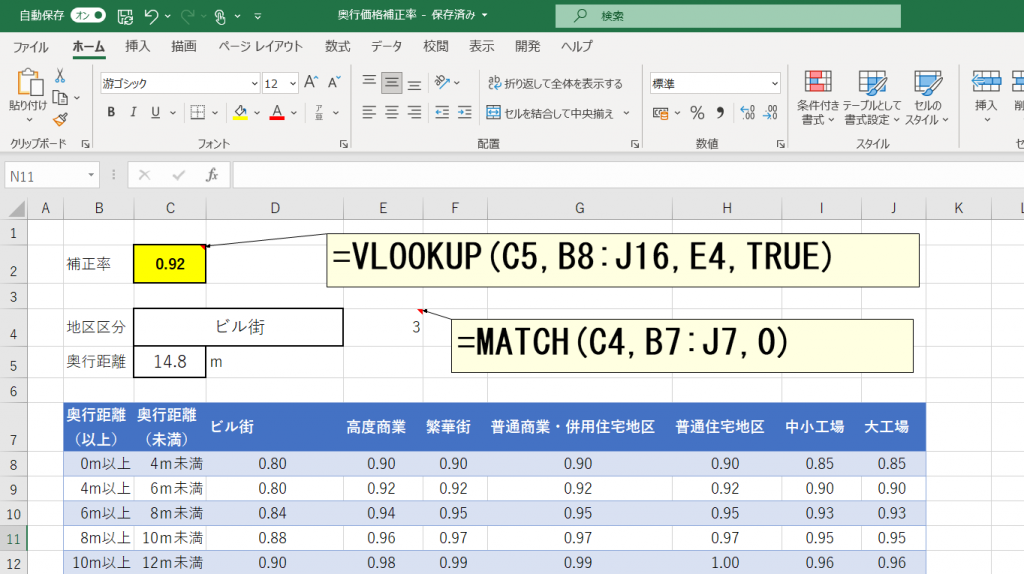
Task: Toggle Bold formatting
Action: coord(111,112)
